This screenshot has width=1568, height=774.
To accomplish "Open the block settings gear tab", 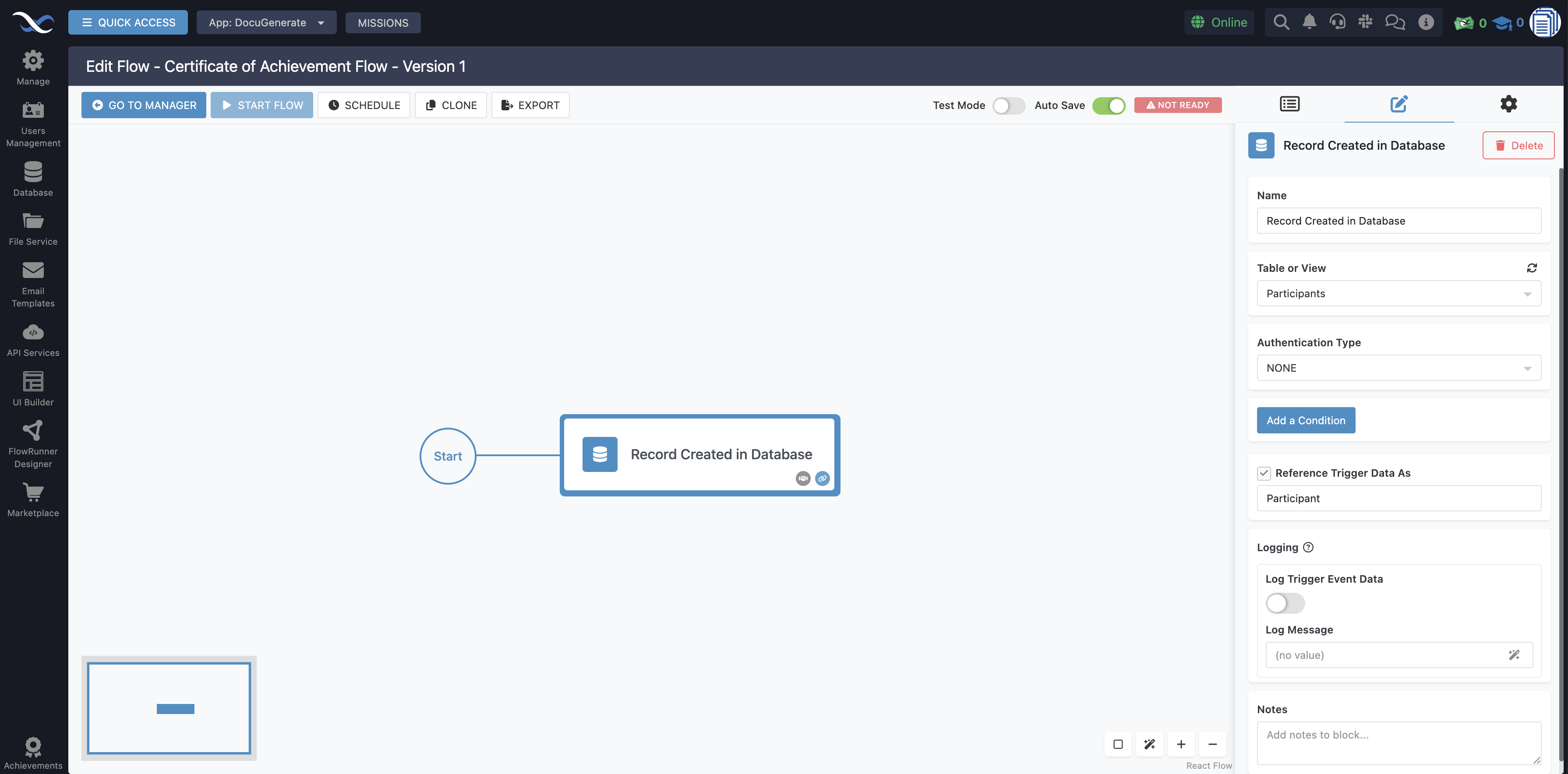I will [x=1509, y=103].
